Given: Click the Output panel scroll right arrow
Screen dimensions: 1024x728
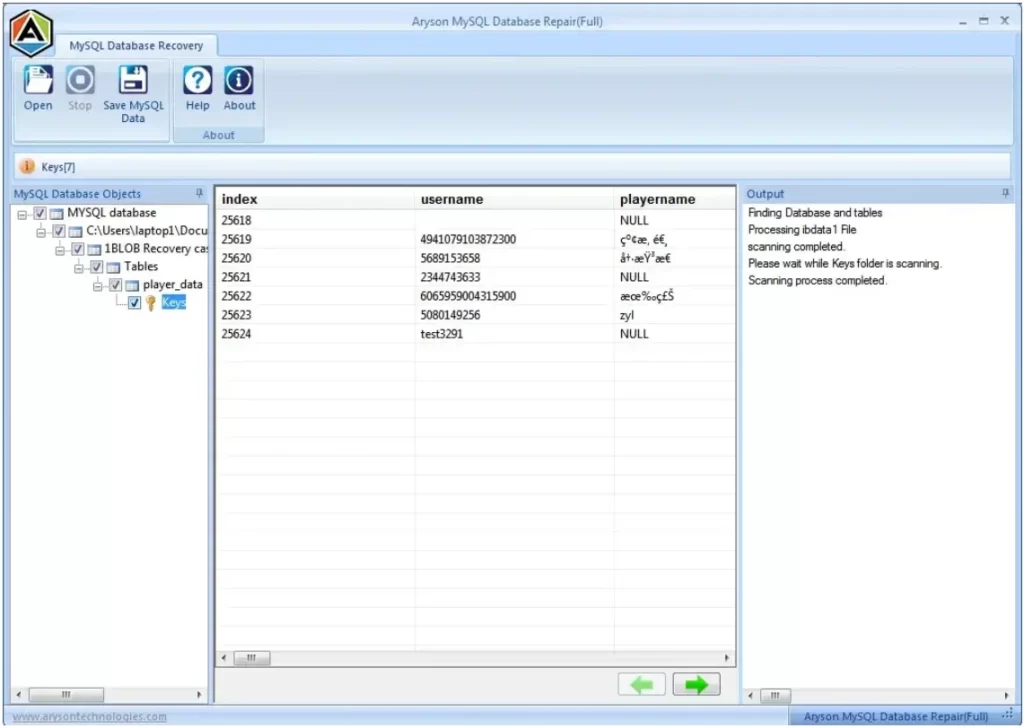Looking at the screenshot, I should click(x=1006, y=695).
